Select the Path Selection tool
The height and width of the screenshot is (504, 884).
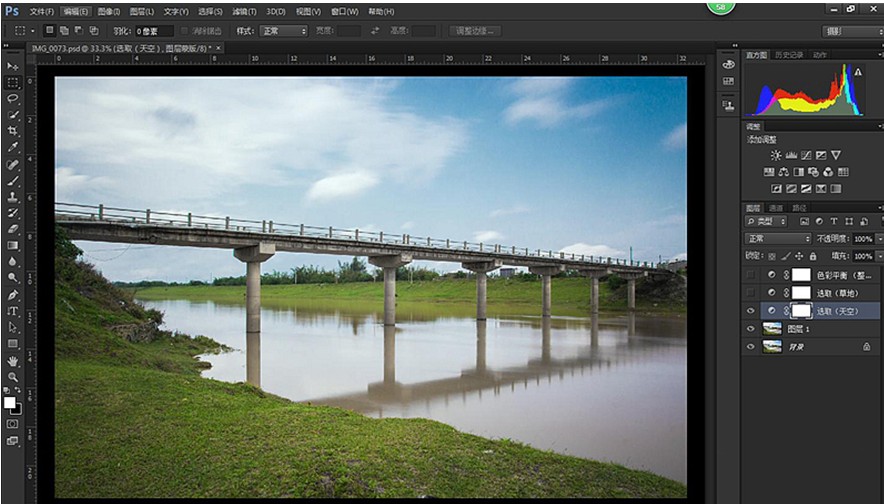coord(12,328)
